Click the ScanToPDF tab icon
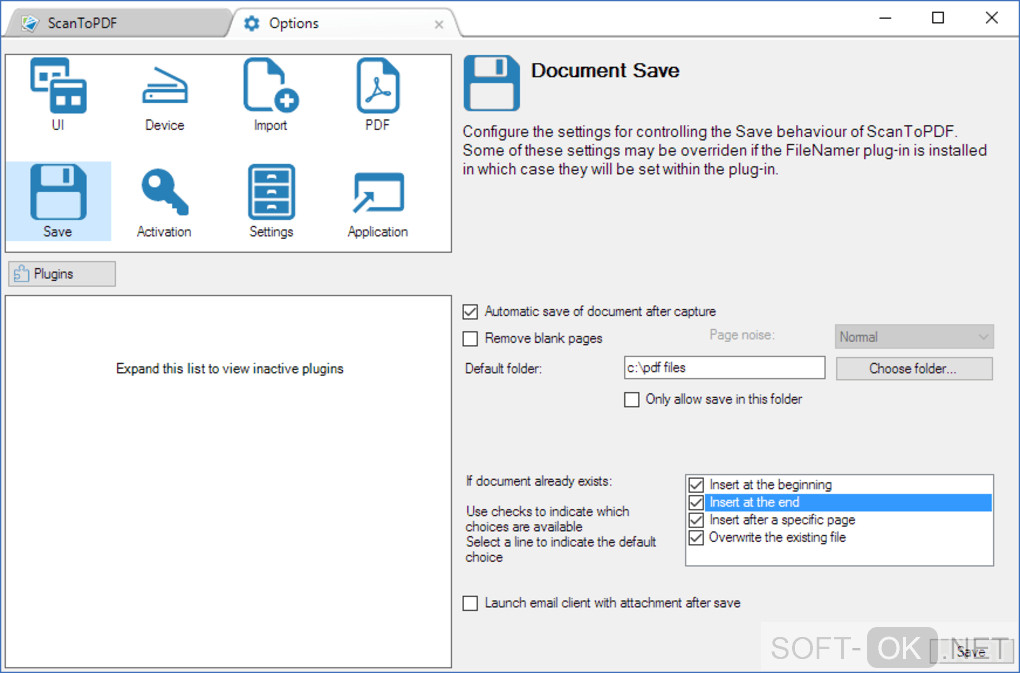 [29, 23]
